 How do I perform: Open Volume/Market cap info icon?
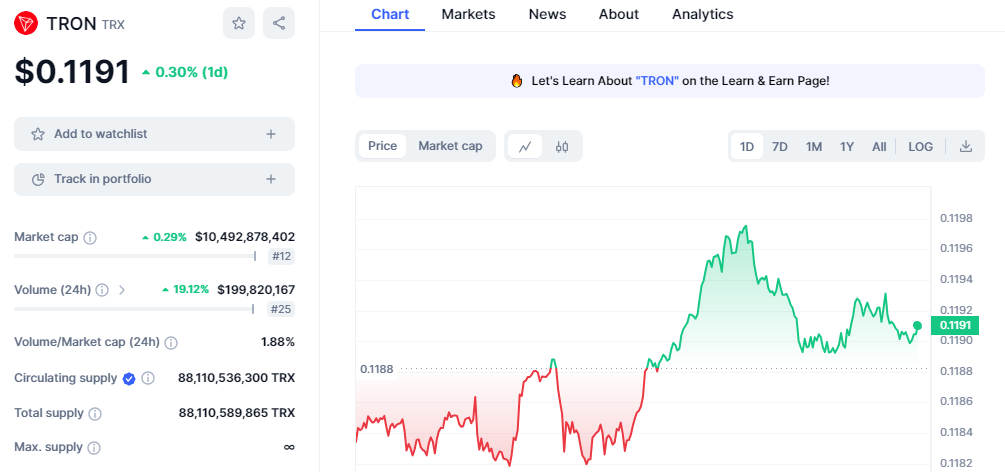pos(170,343)
